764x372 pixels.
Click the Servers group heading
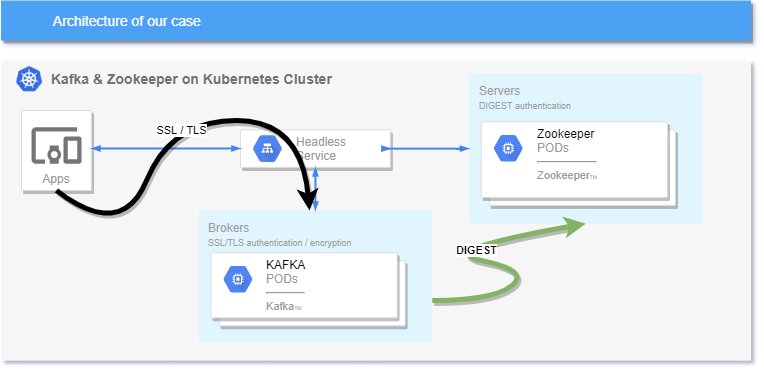pos(499,91)
